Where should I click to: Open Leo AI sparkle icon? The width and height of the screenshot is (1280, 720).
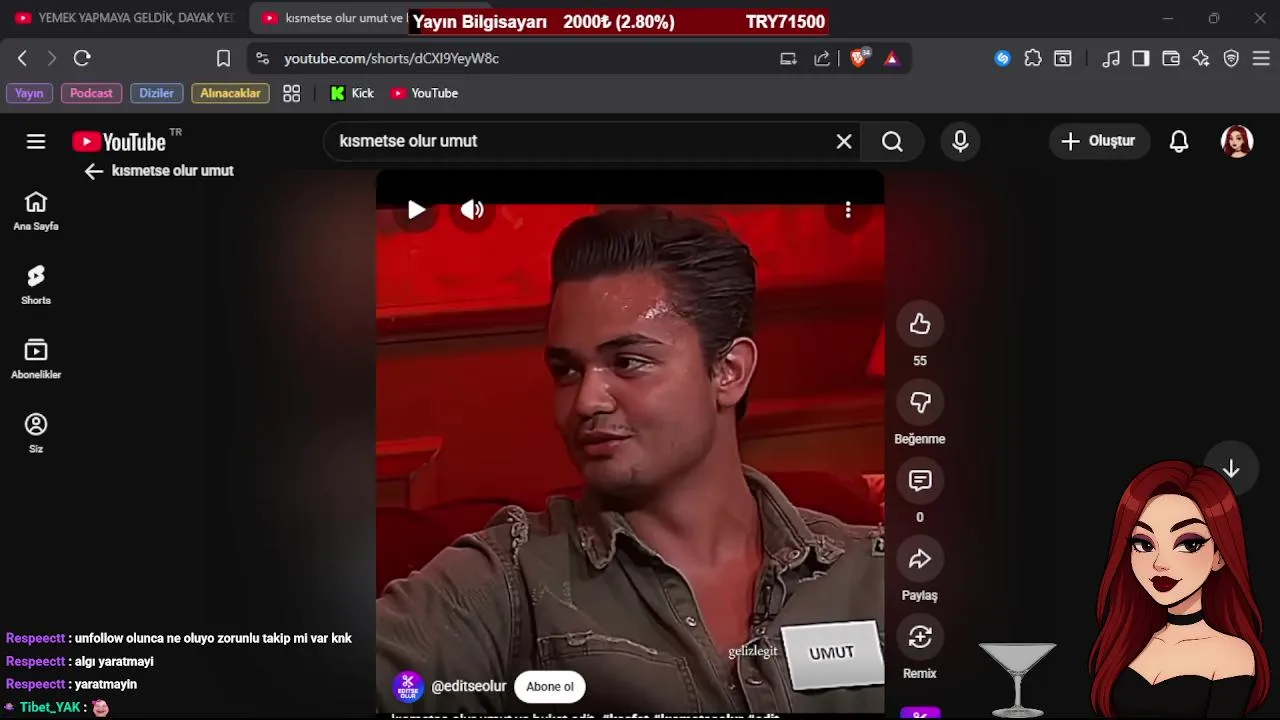tap(1201, 59)
